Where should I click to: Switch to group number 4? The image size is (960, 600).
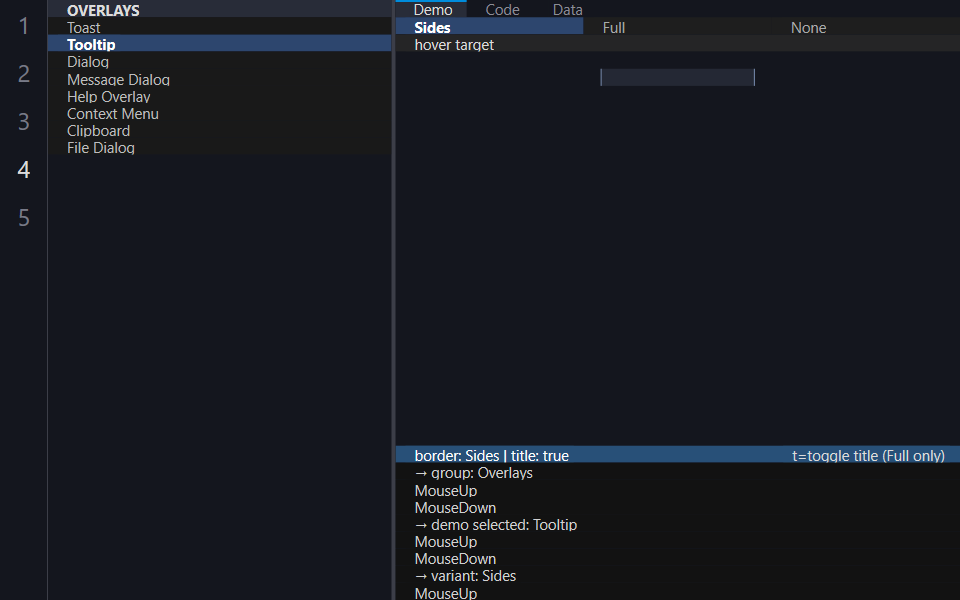(x=24, y=169)
